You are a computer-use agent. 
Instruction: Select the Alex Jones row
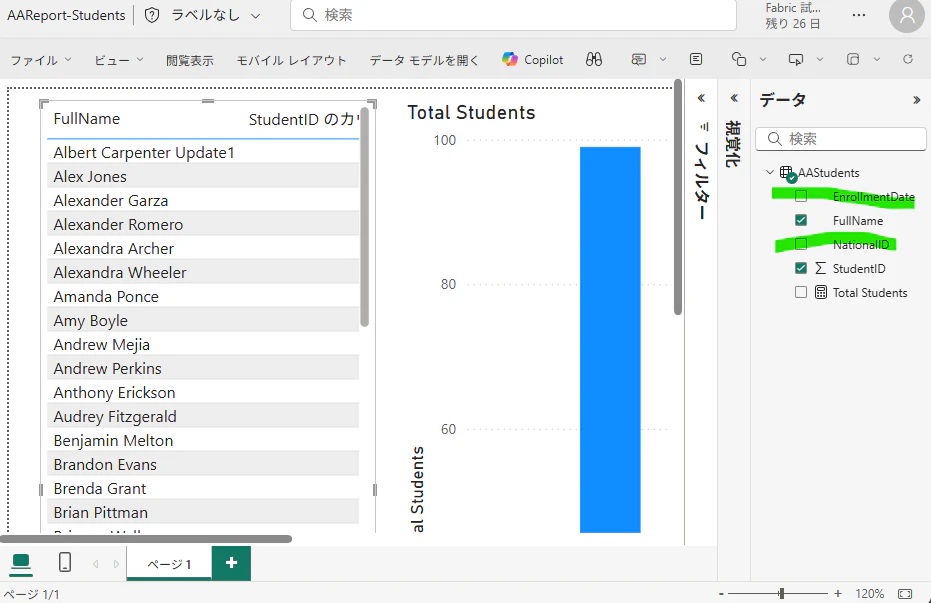tap(203, 176)
